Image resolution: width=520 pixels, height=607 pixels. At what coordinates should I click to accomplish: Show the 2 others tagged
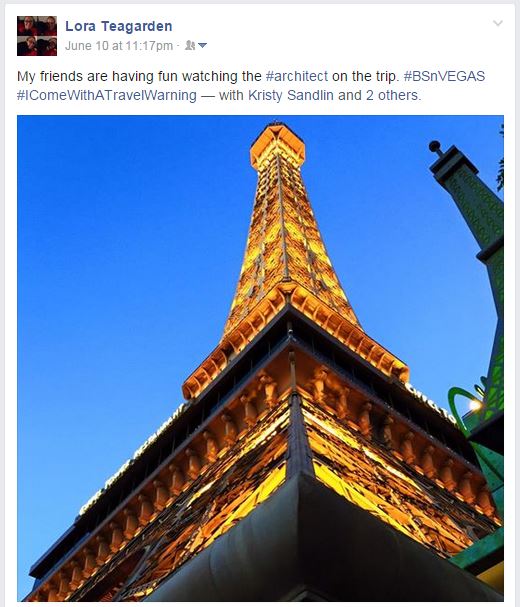click(393, 95)
